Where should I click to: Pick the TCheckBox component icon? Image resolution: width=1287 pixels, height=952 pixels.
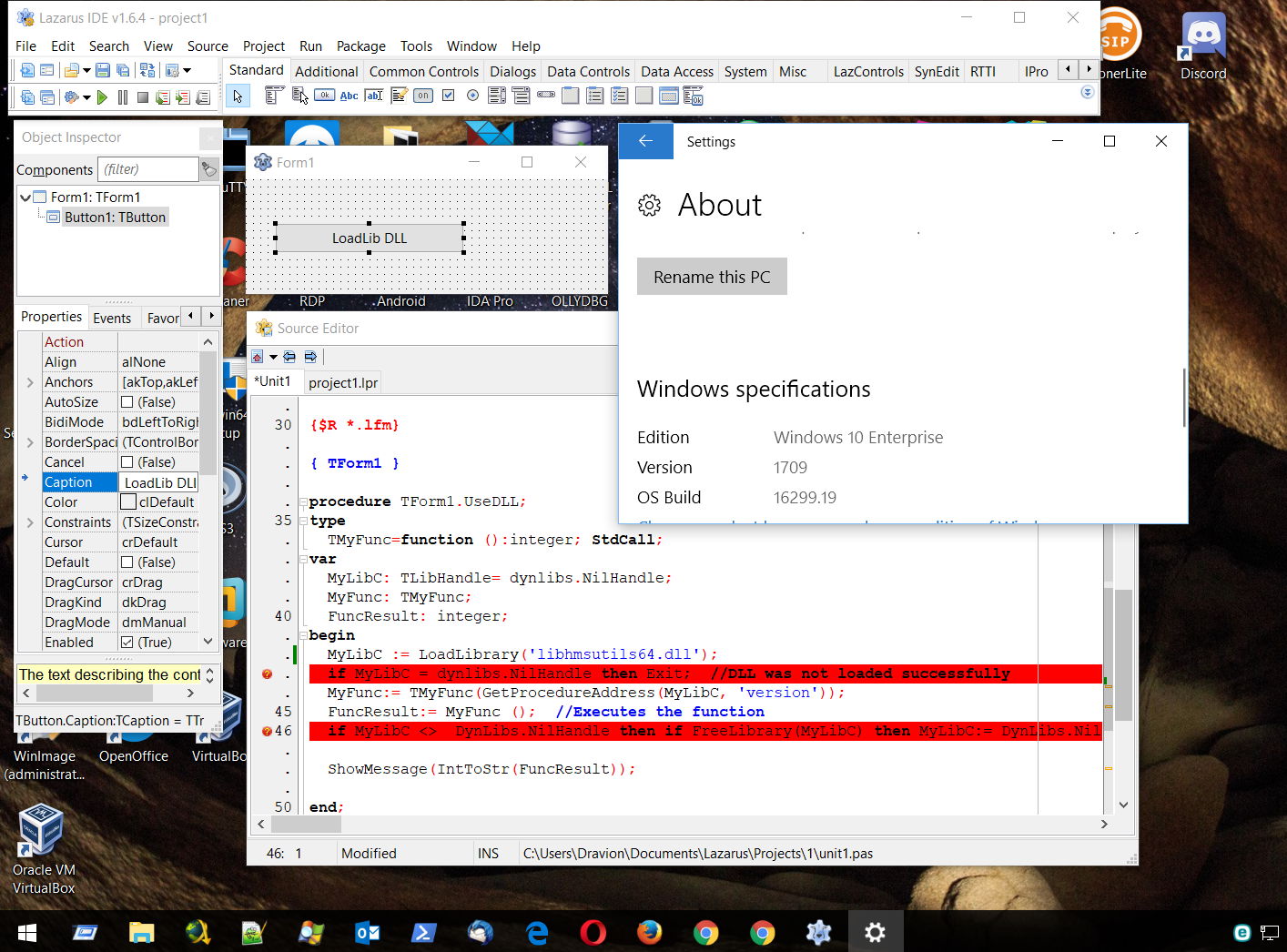tap(448, 95)
